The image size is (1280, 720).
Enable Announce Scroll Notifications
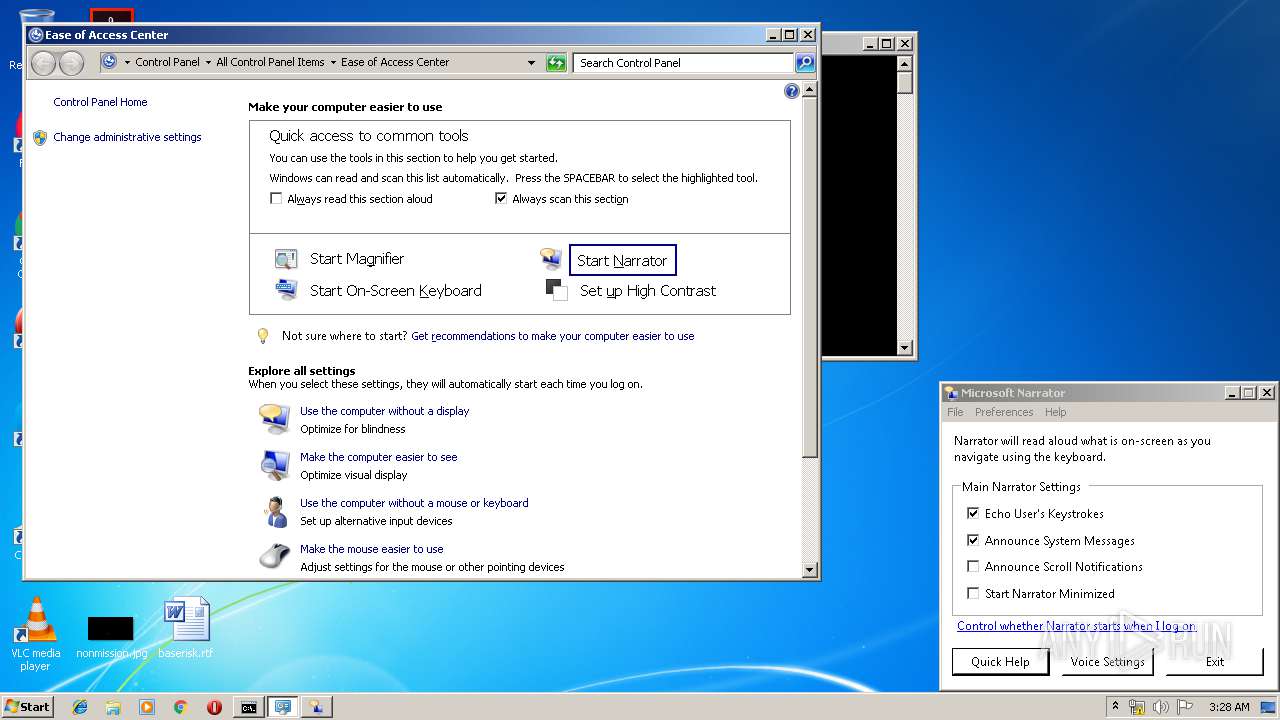pyautogui.click(x=973, y=566)
